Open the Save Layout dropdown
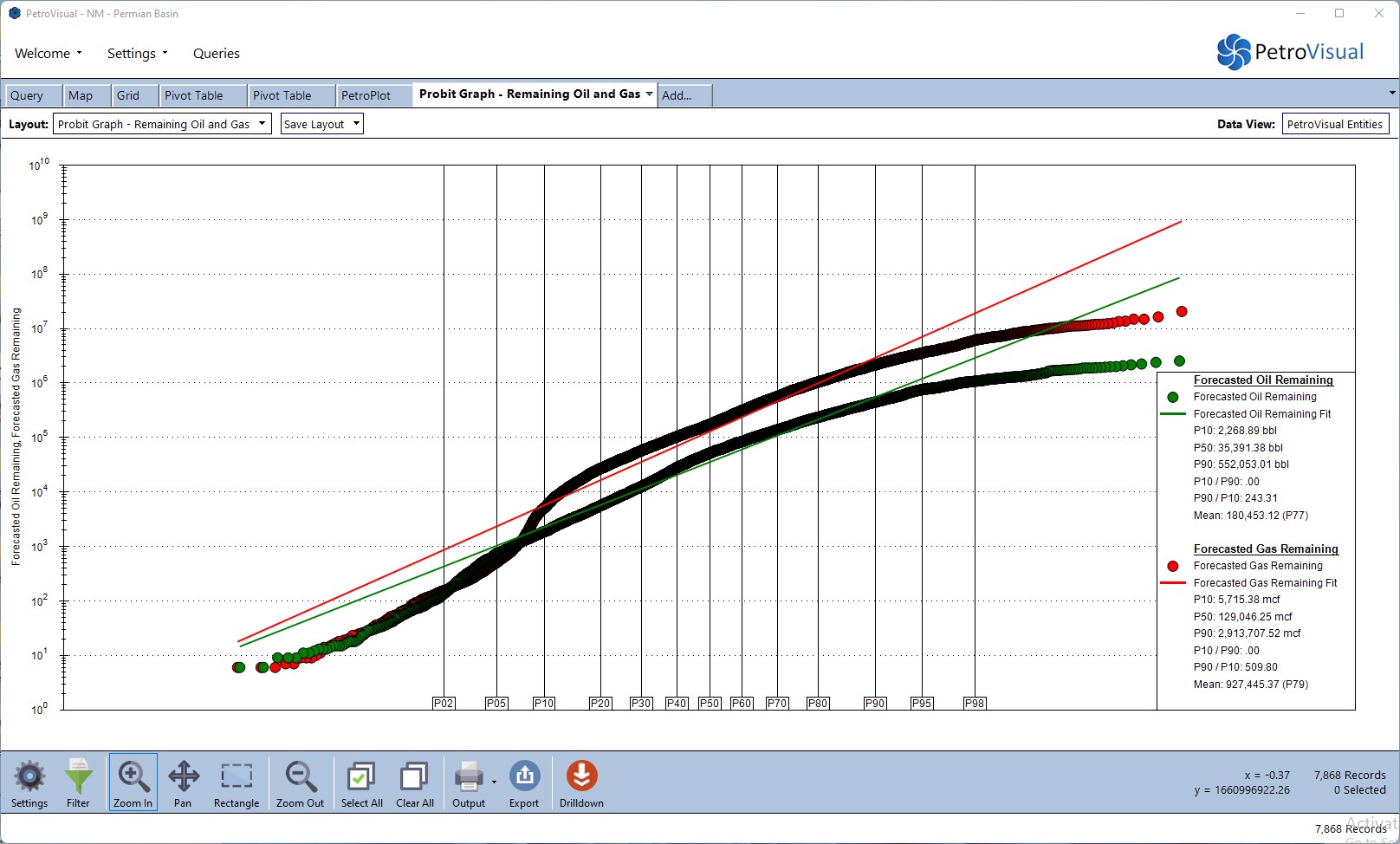Viewport: 1400px width, 844px height. [355, 124]
